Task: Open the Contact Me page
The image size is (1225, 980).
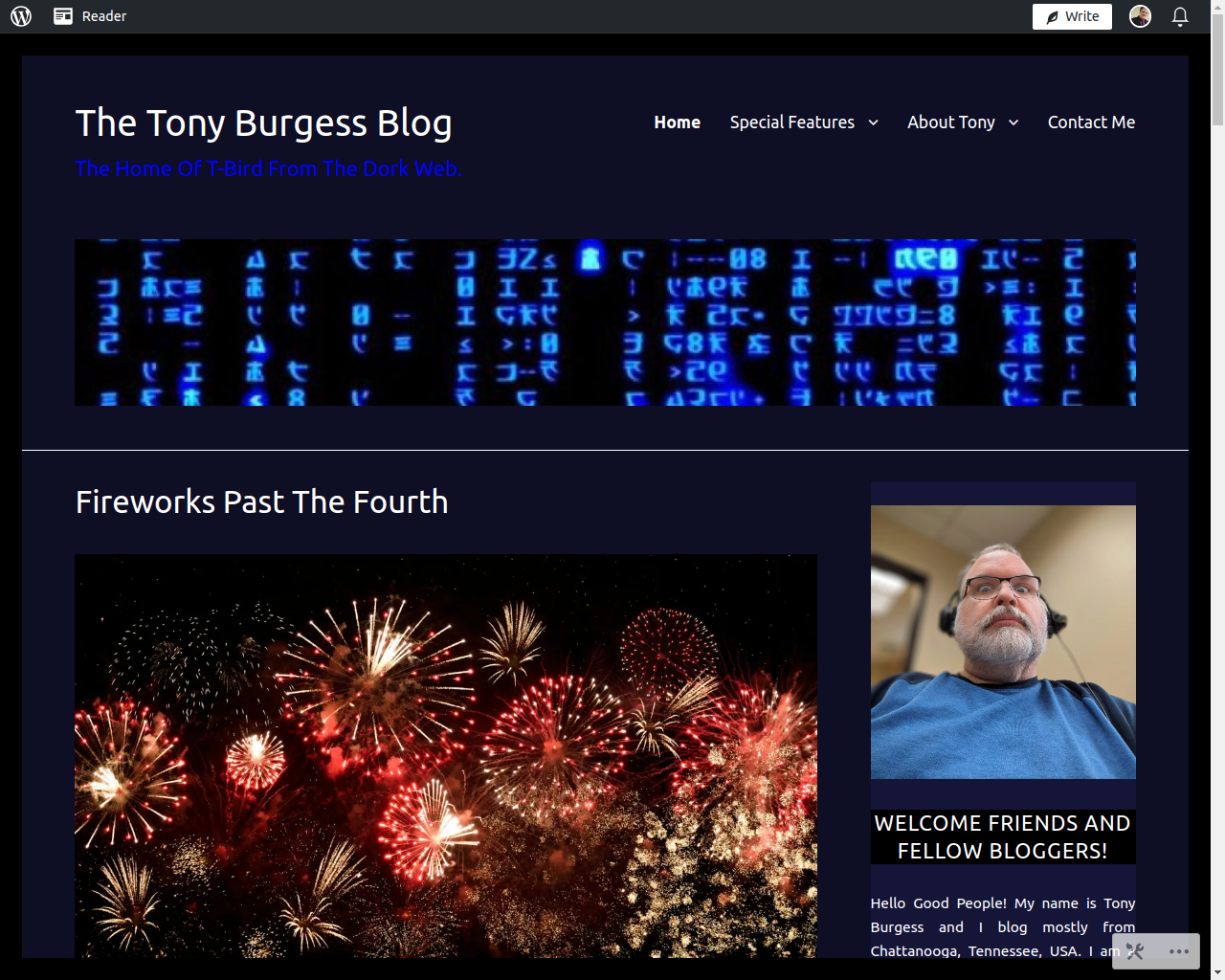Action: click(1091, 122)
